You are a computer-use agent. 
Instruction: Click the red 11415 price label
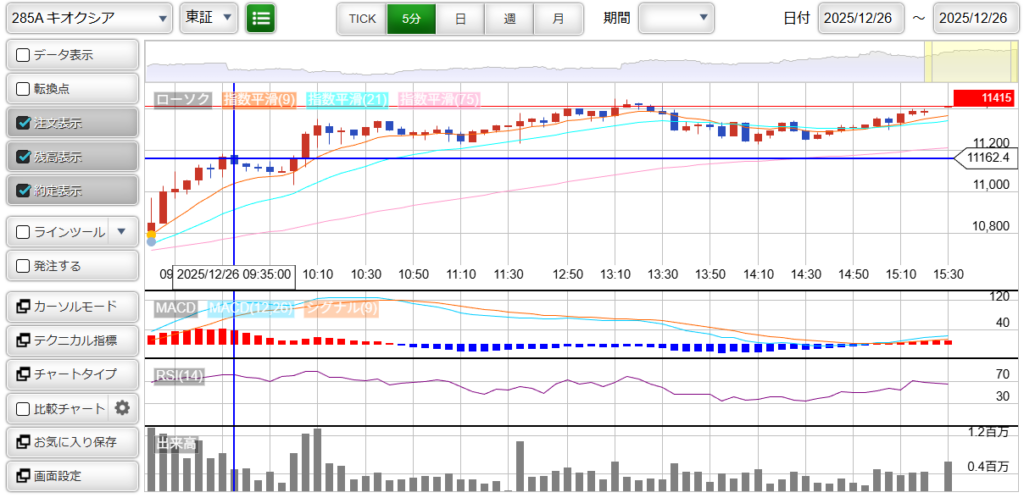[x=984, y=98]
